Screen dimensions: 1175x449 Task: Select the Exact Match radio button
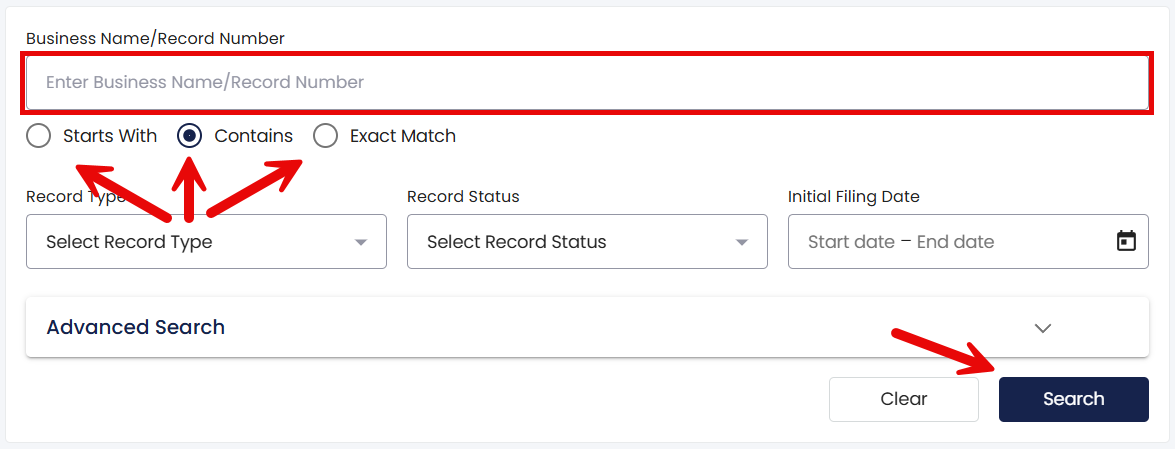325,136
